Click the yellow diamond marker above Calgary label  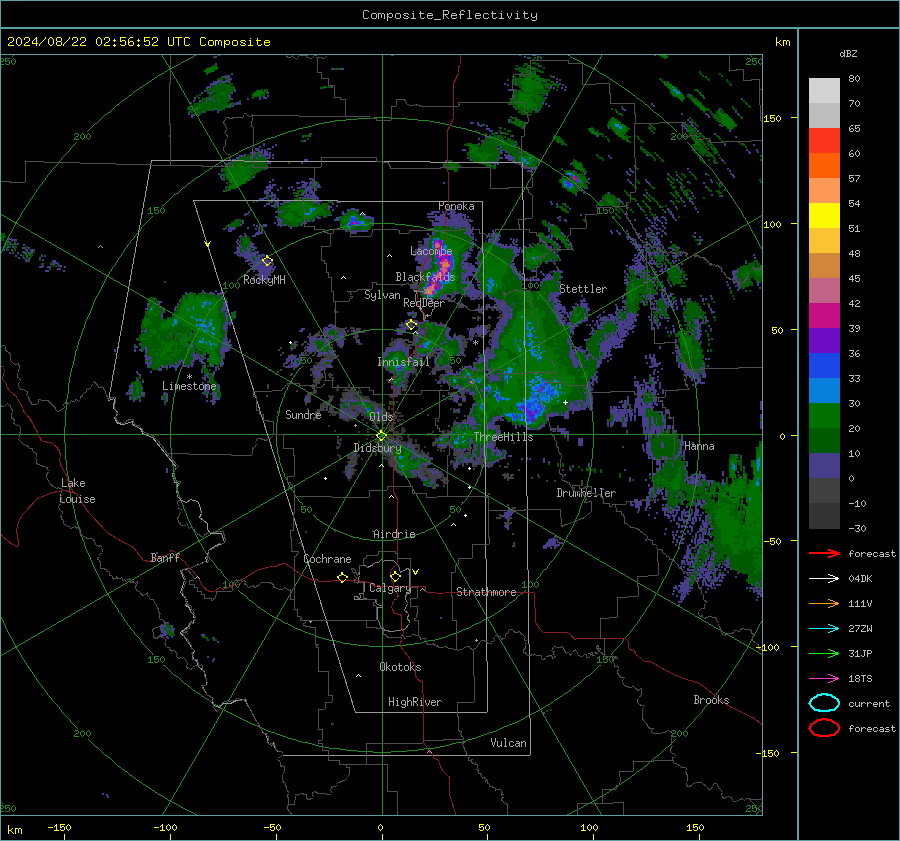tap(395, 576)
